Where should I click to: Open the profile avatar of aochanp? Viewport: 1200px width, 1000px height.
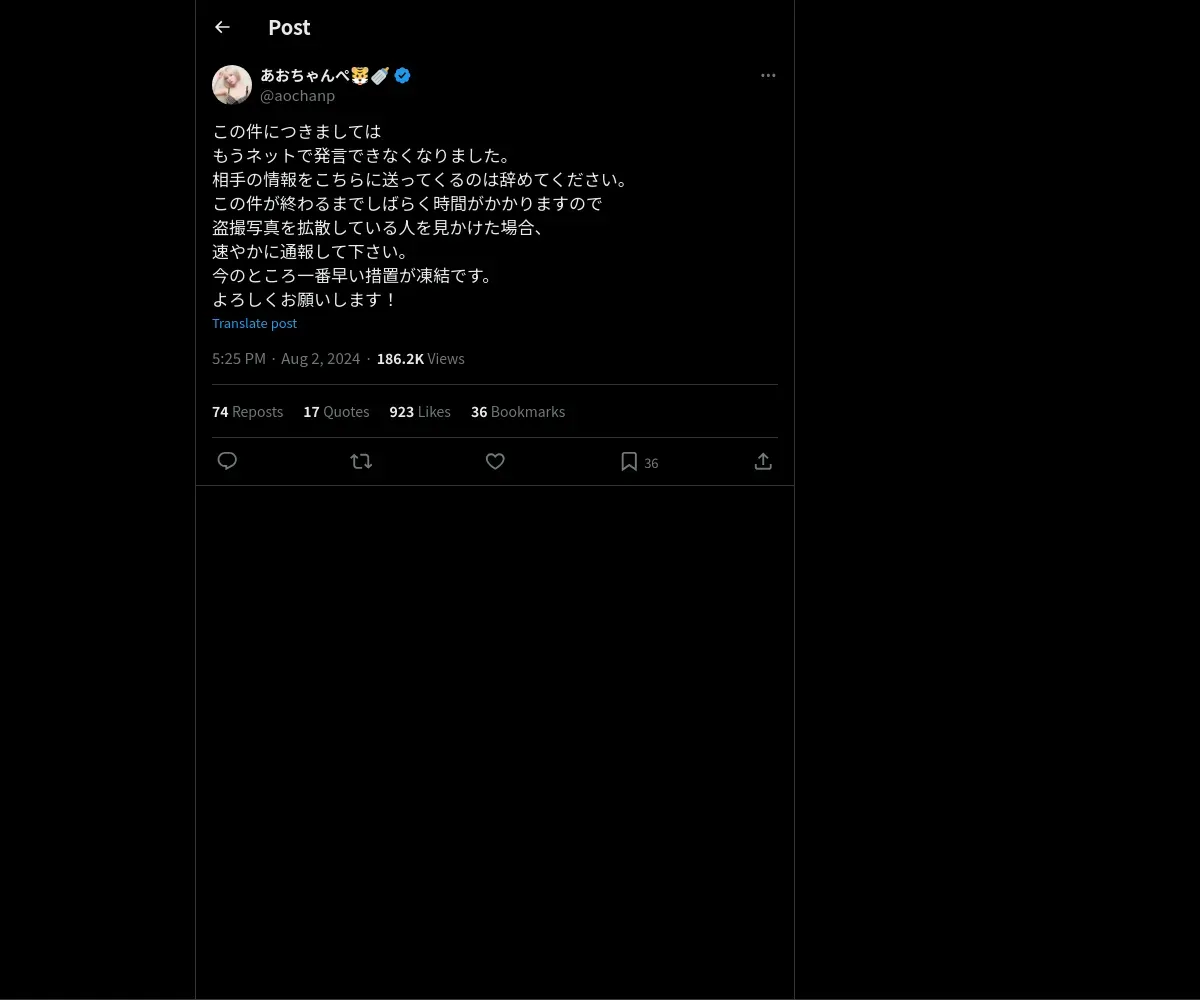pyautogui.click(x=232, y=85)
